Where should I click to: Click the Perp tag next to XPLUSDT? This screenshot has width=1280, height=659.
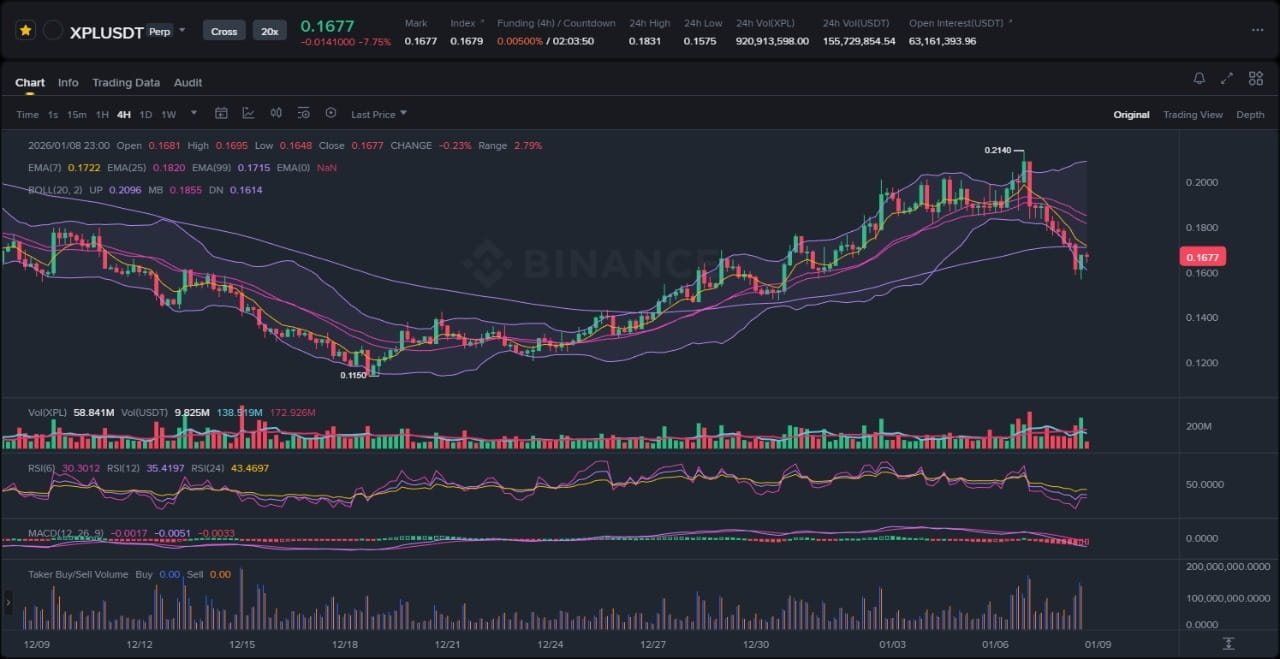pyautogui.click(x=159, y=31)
